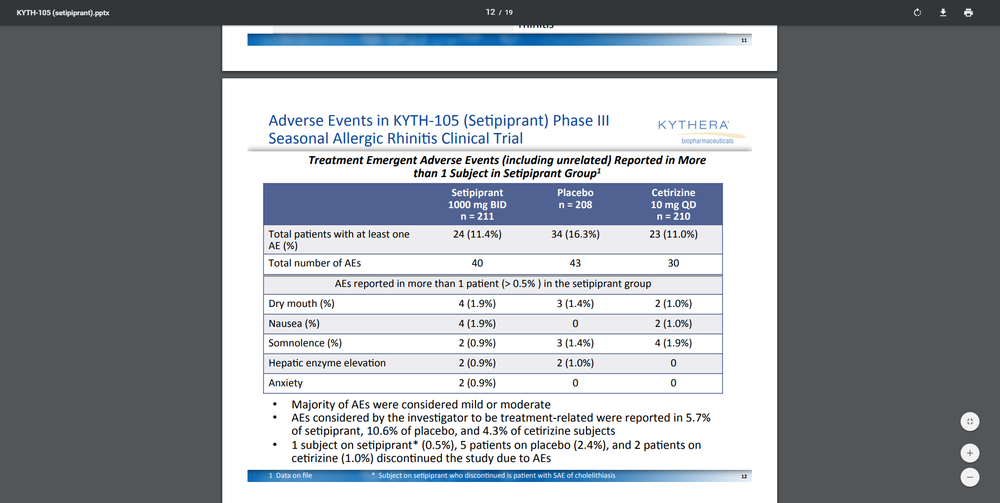The width and height of the screenshot is (1000, 503).
Task: Rotate the document clockwise
Action: [917, 12]
